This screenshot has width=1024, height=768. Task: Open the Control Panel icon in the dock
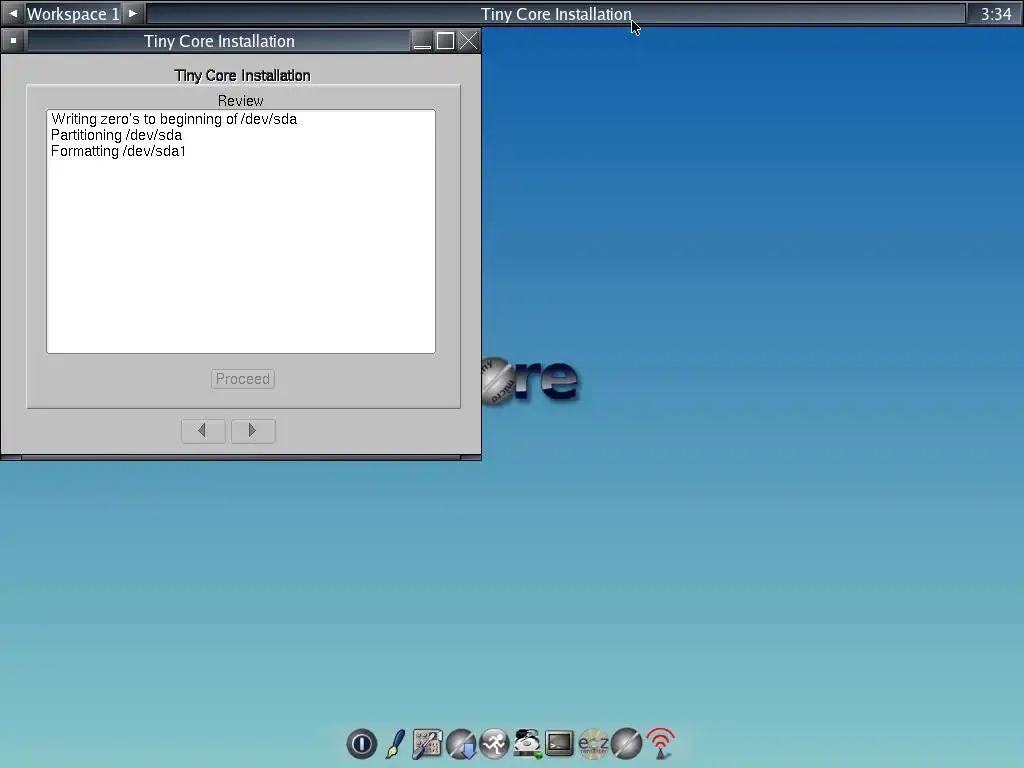(427, 743)
